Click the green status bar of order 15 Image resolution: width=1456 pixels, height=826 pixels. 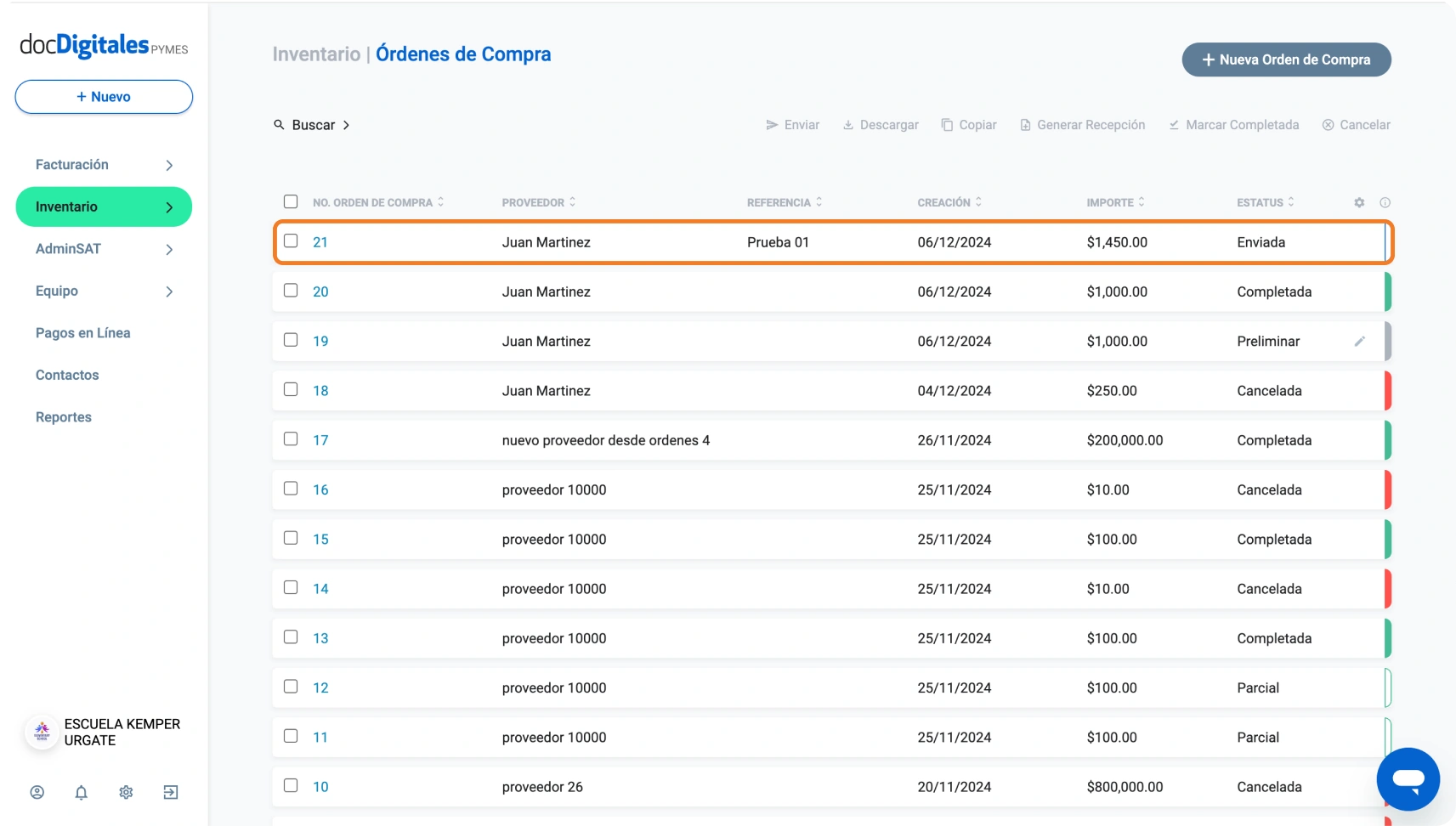(x=1387, y=540)
